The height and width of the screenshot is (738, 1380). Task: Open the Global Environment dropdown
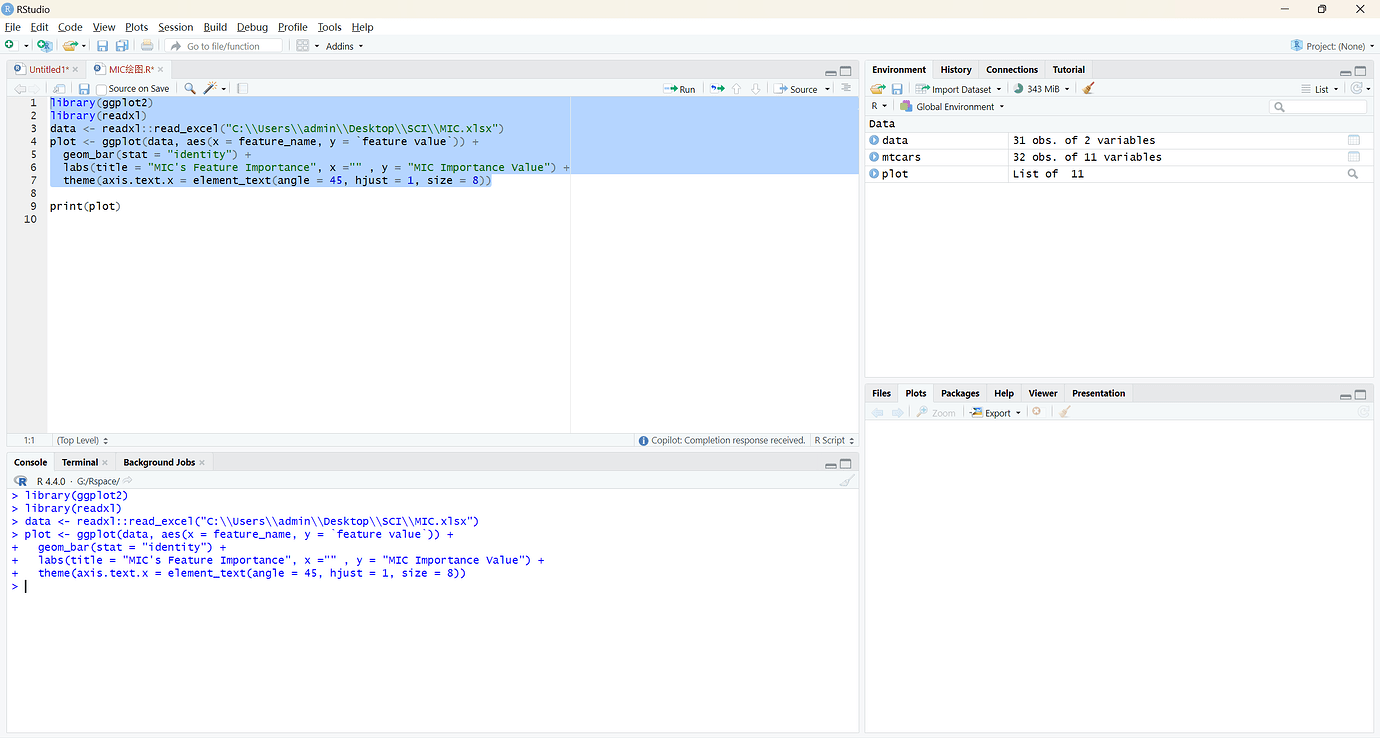[952, 106]
